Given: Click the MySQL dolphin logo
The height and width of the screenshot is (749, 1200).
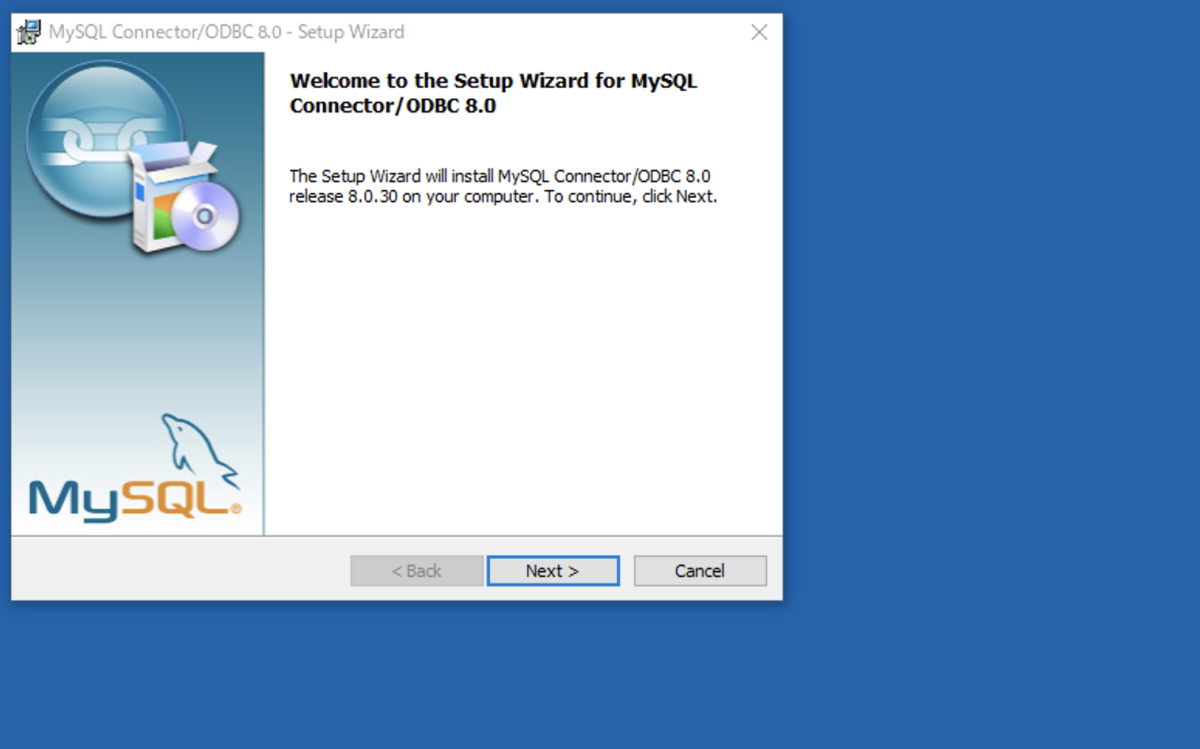Looking at the screenshot, I should [x=135, y=468].
